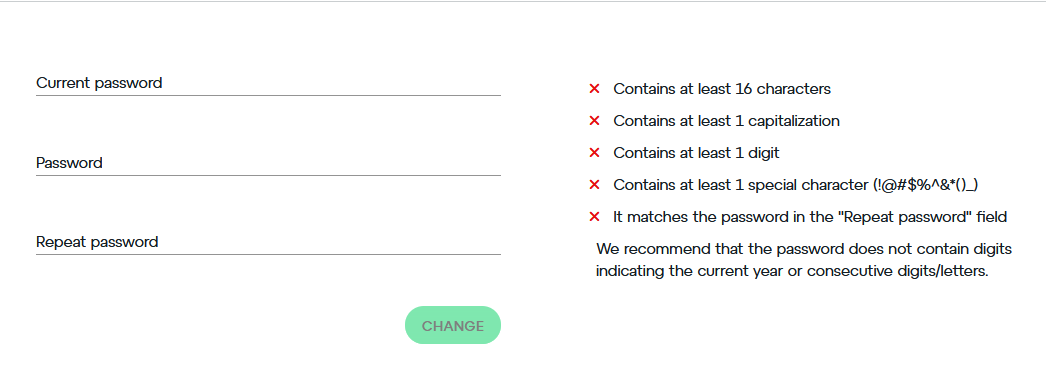Click red X beside 16 characters rule
Screen dimensions: 1046x370
(594, 89)
